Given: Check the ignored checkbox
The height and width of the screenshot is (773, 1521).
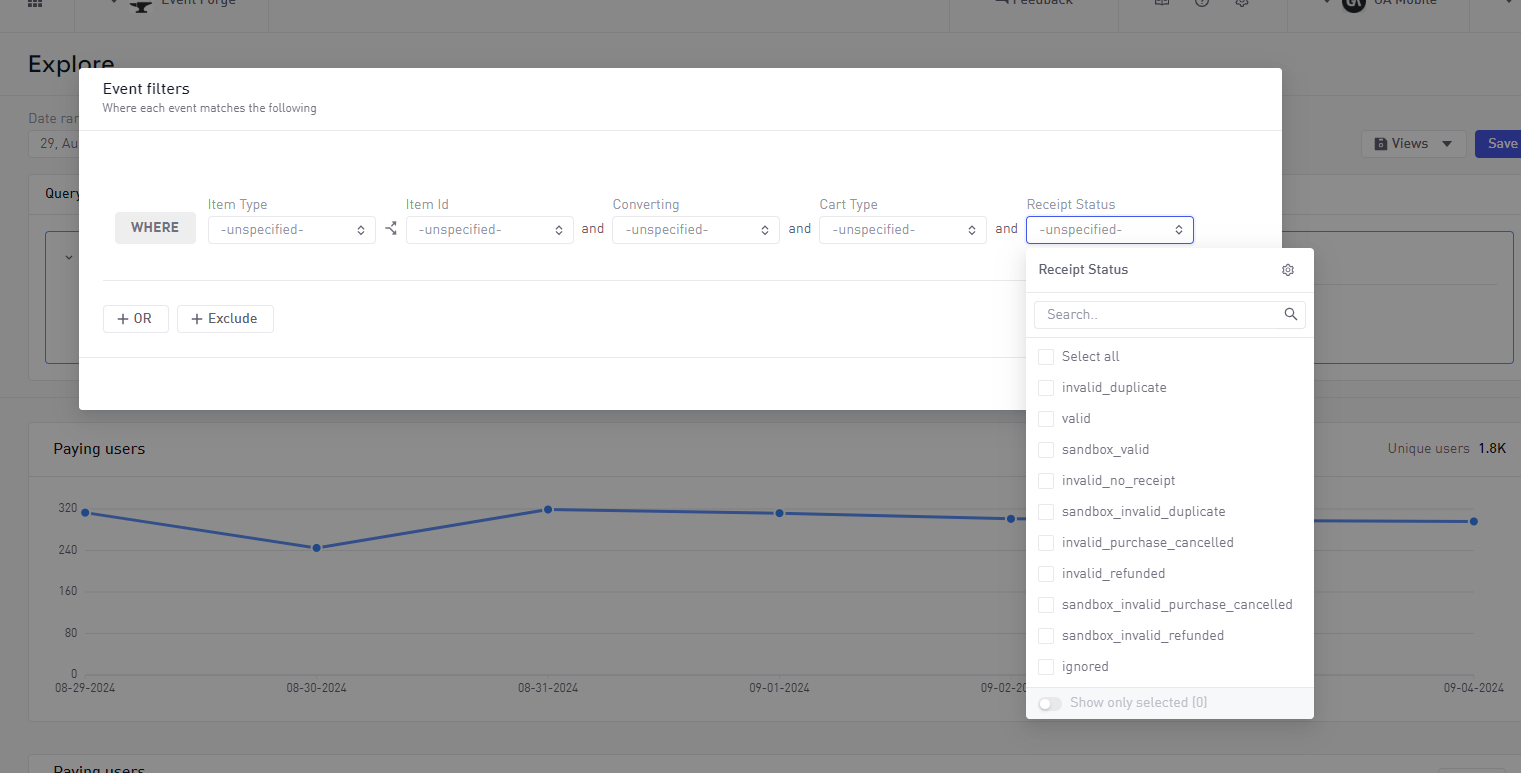Looking at the screenshot, I should point(1046,667).
